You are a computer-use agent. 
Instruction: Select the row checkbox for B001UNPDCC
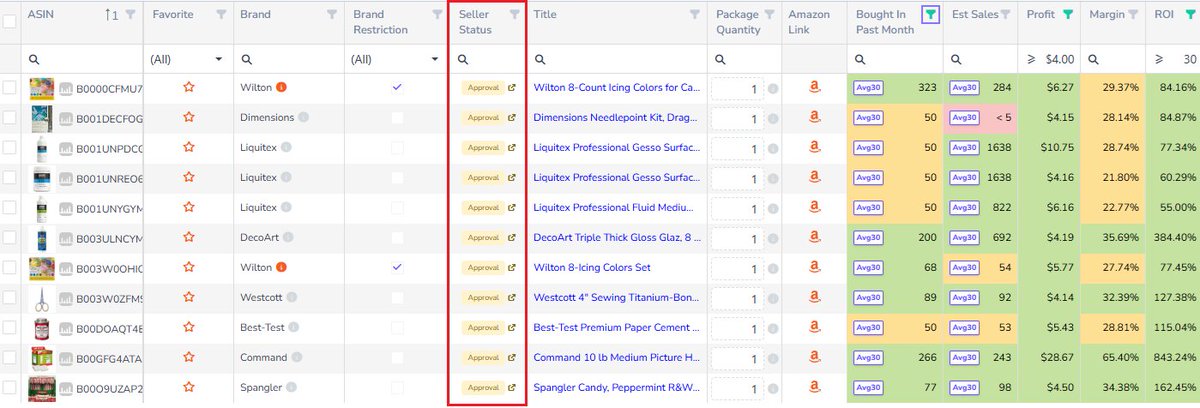9,148
